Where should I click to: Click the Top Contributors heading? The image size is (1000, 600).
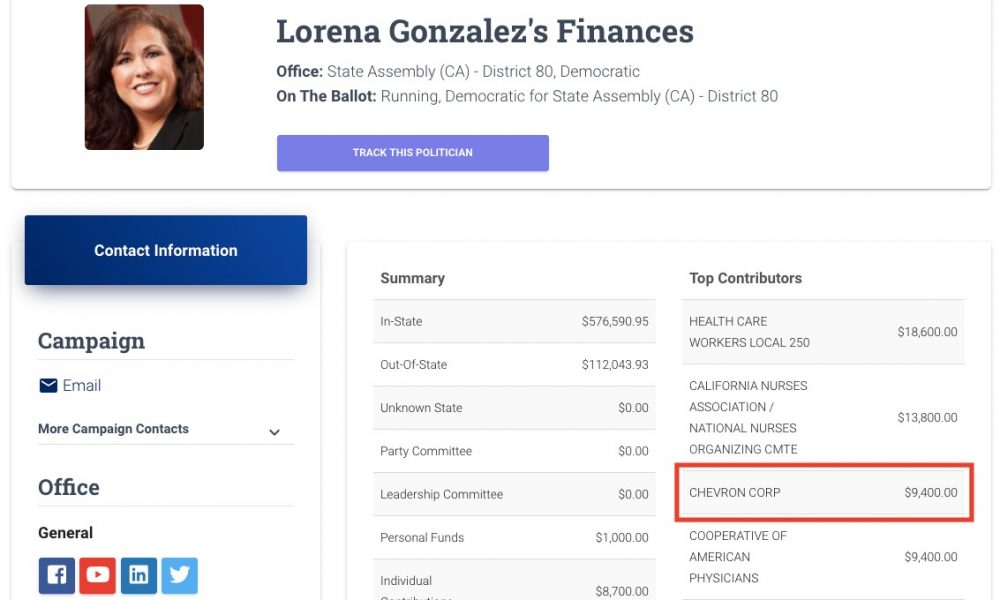point(745,278)
